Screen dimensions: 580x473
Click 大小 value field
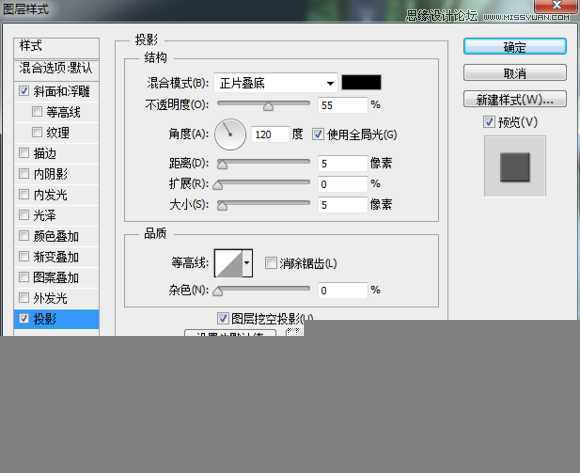pos(343,205)
